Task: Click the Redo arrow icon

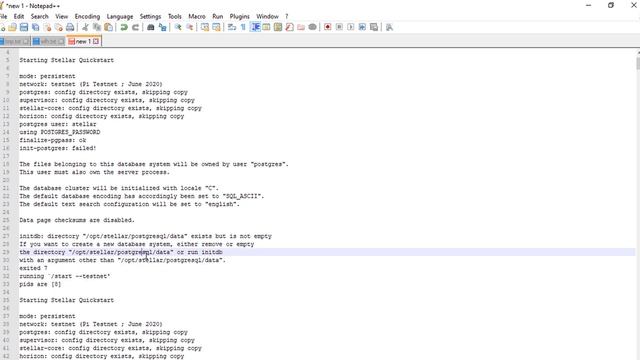Action: pos(135,27)
